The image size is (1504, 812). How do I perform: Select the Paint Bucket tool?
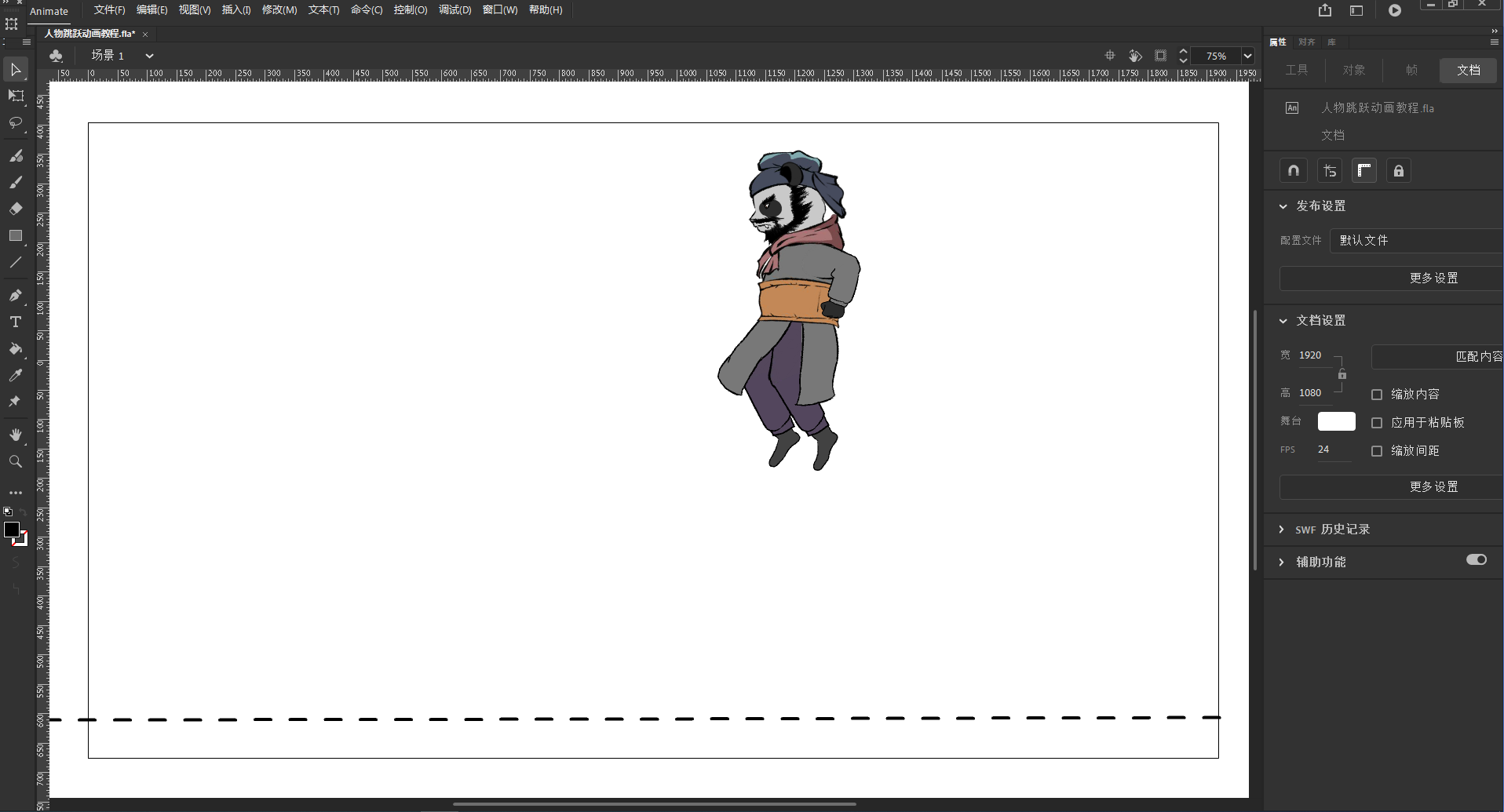click(x=15, y=349)
